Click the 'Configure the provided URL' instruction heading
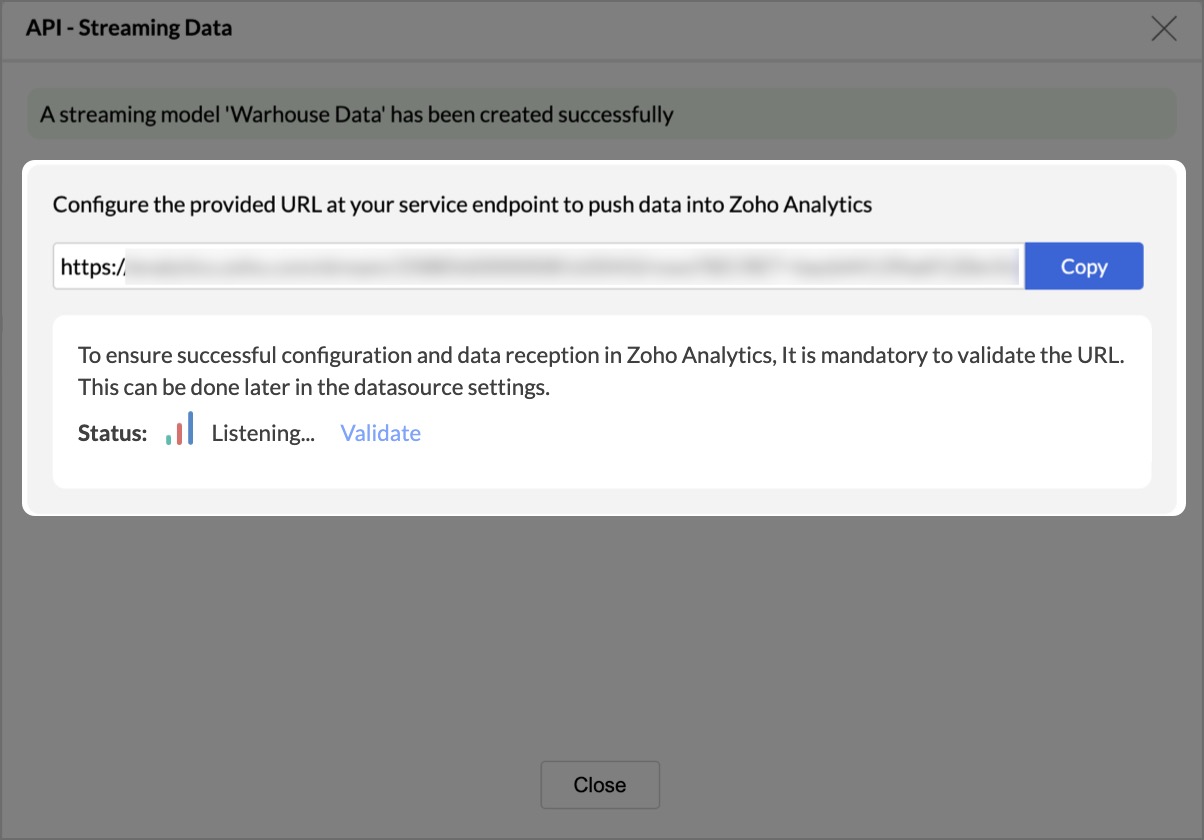The image size is (1204, 840). coord(300,205)
